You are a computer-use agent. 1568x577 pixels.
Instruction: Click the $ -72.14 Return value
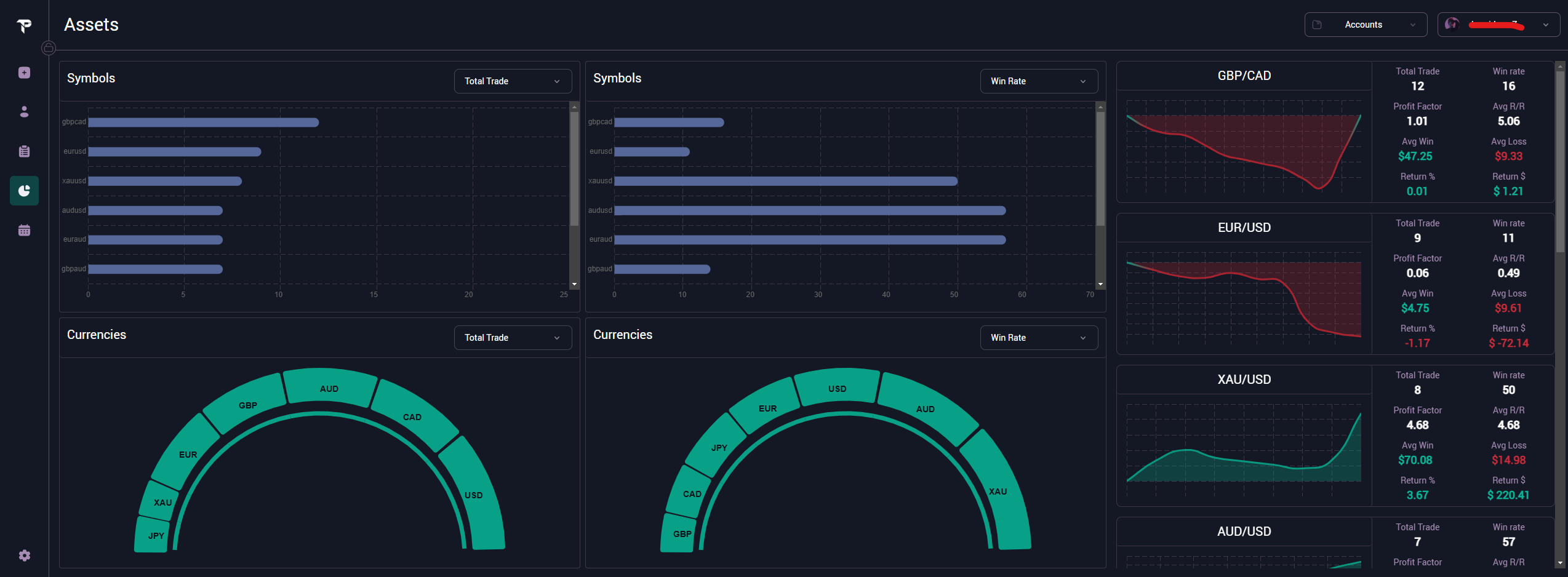1508,343
